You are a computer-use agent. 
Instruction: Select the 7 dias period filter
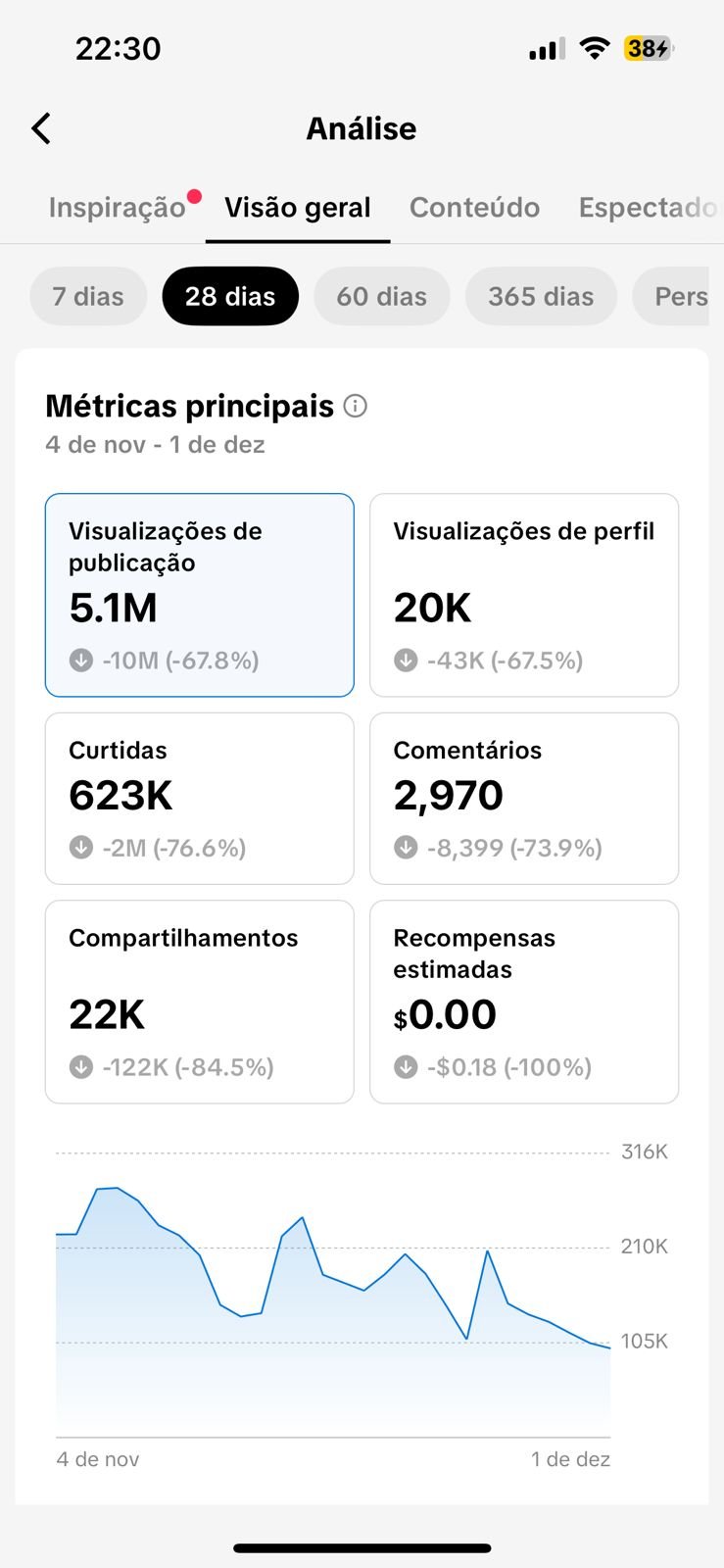coord(88,296)
